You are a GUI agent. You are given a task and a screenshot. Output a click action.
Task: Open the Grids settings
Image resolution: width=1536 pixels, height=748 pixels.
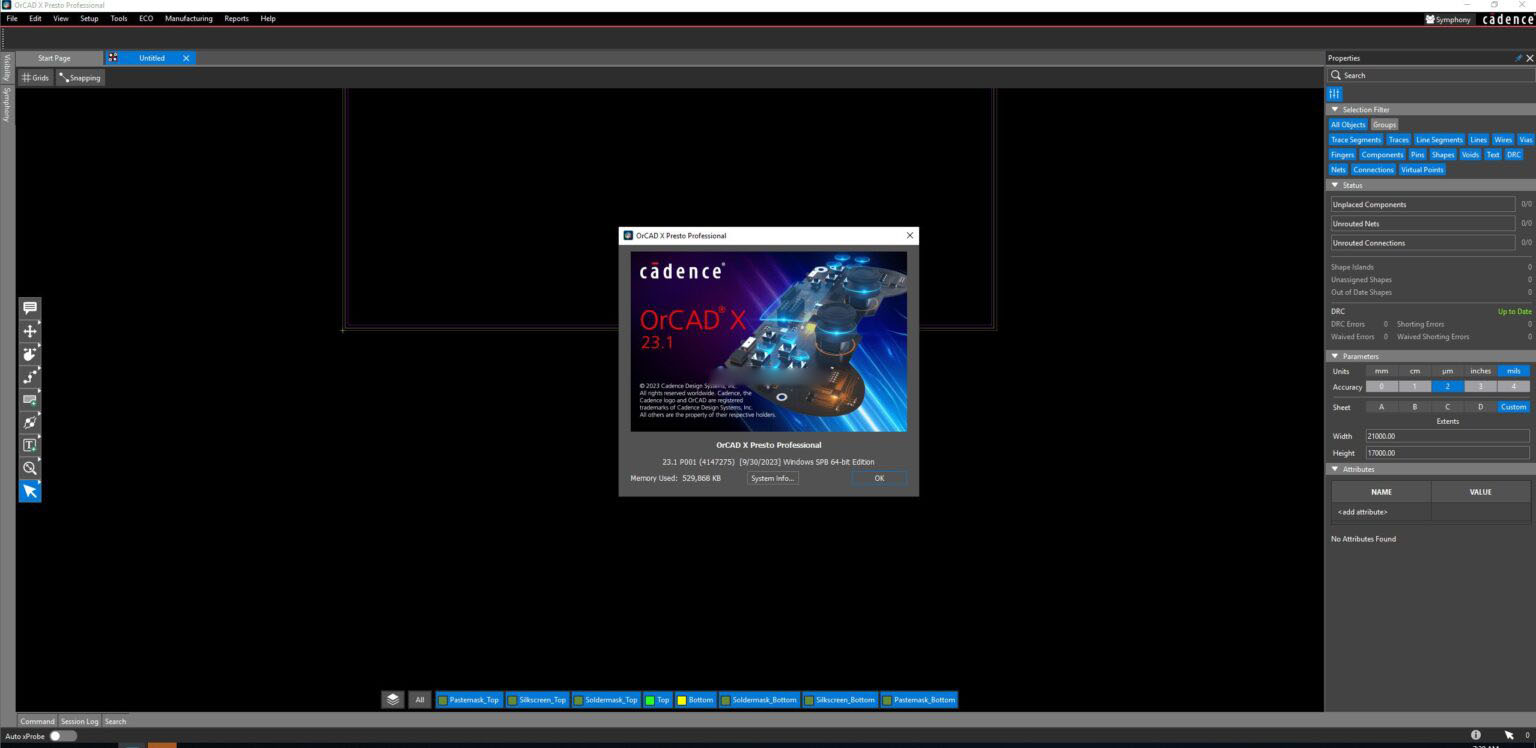35,78
